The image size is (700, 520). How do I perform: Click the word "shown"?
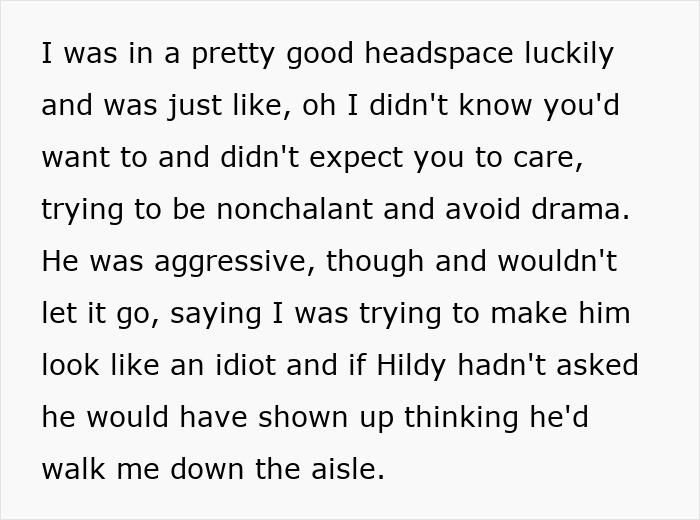pos(303,417)
